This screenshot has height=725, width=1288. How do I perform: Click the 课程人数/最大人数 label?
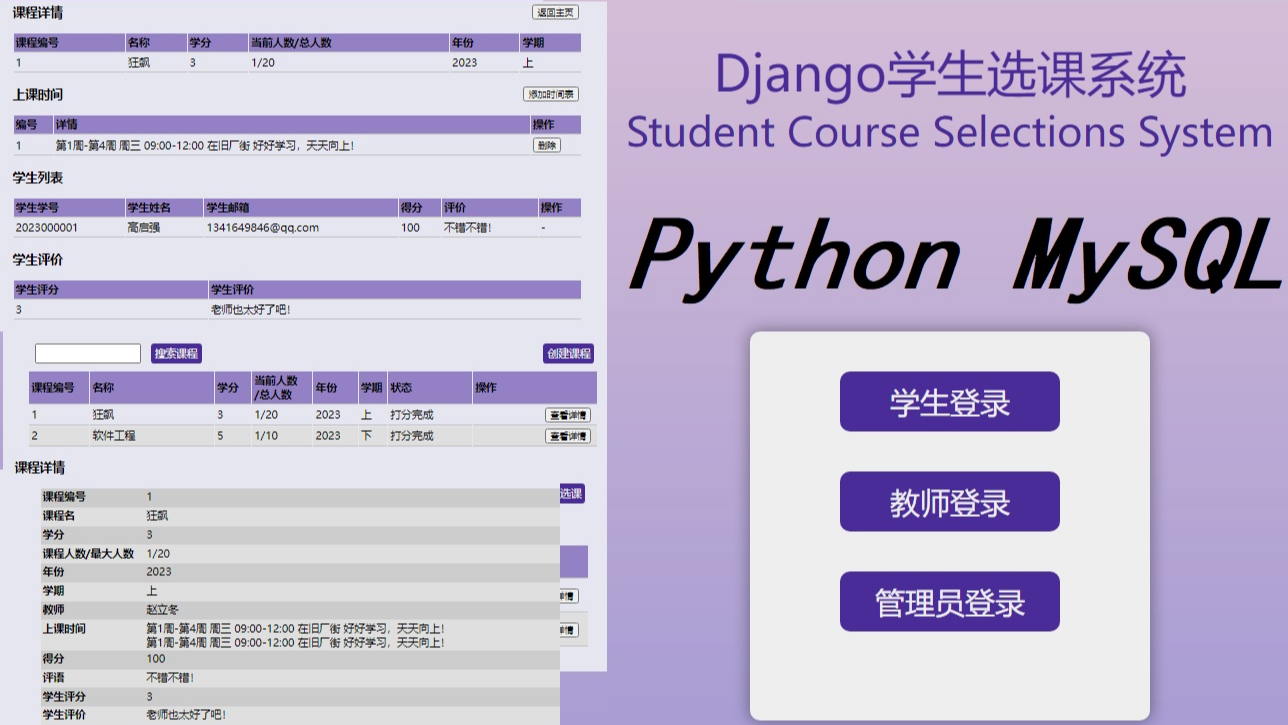tap(88, 554)
